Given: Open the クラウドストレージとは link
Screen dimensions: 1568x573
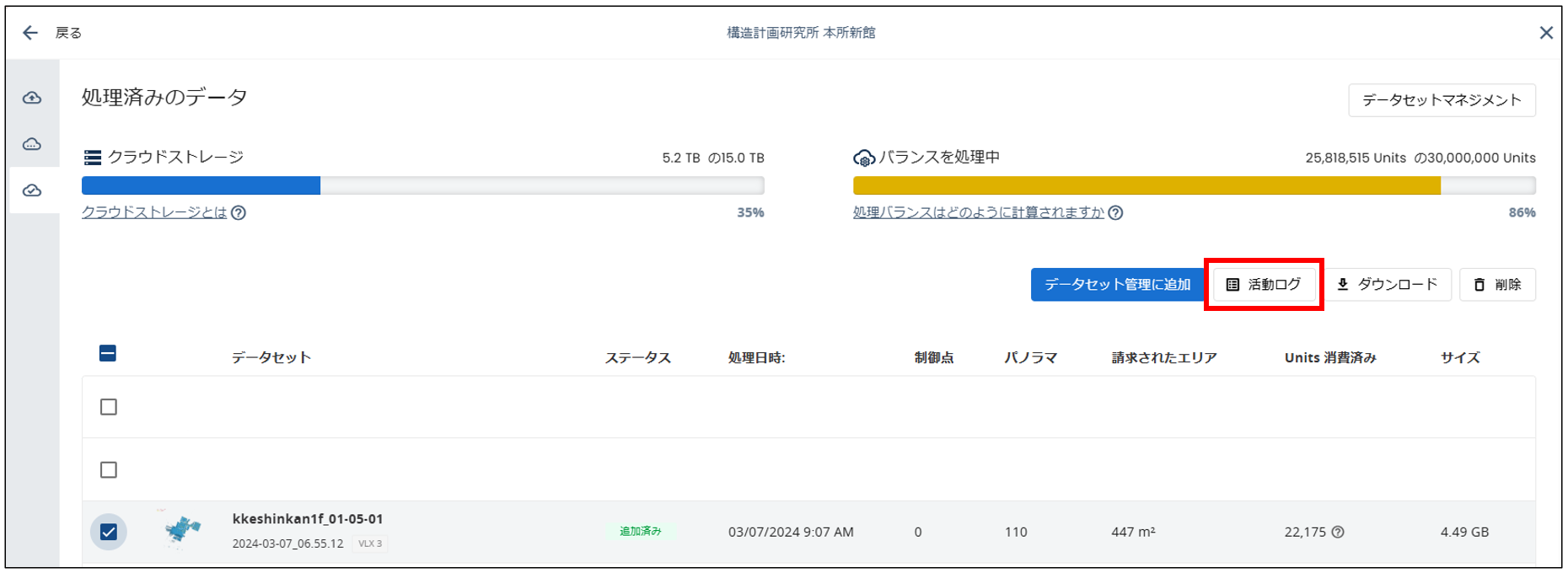Looking at the screenshot, I should [x=154, y=212].
